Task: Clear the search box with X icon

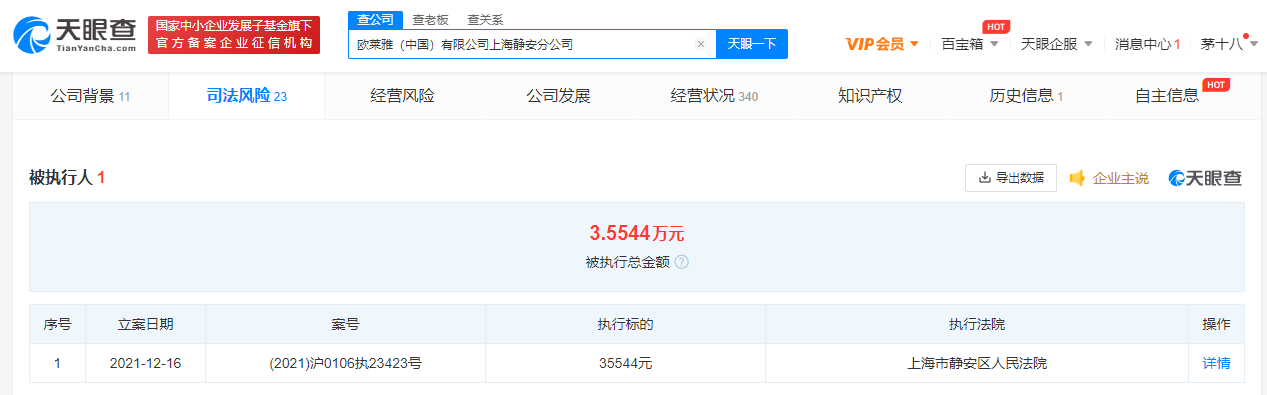Action: tap(700, 44)
